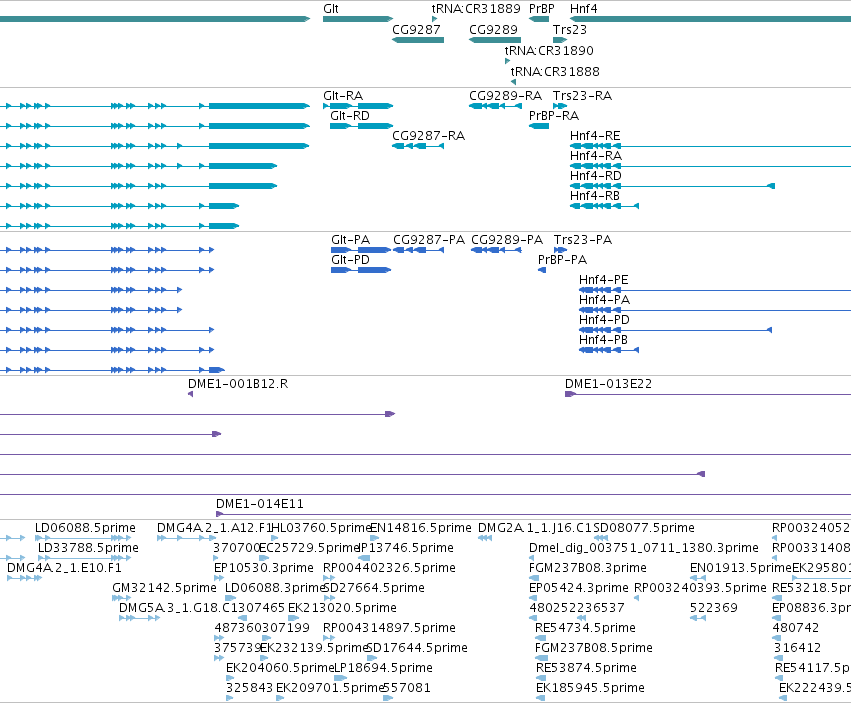Select the tRNA:CR31889 label
Screen dimensions: 851x703
point(476,9)
